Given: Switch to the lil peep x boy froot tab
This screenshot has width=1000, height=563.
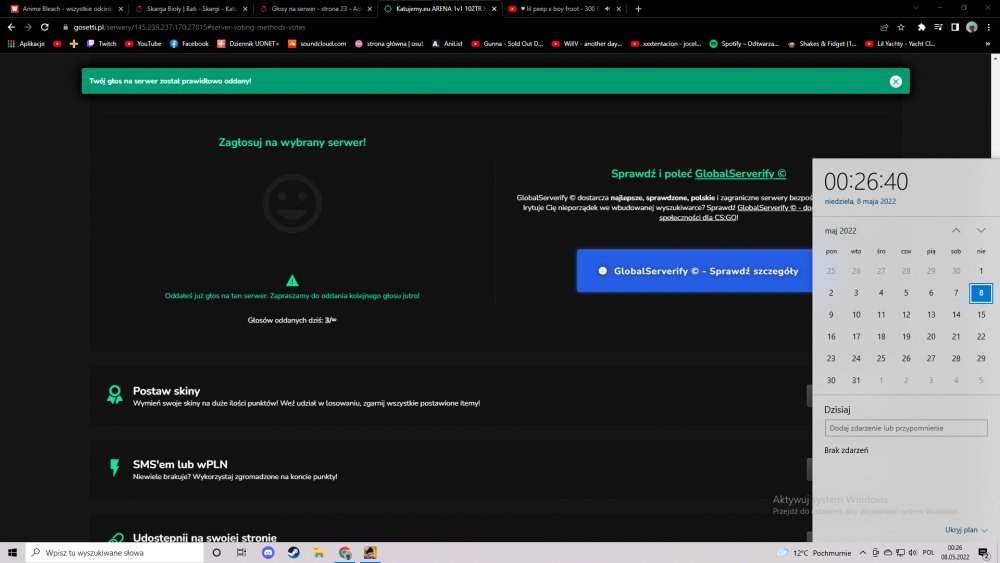Looking at the screenshot, I should [x=562, y=9].
